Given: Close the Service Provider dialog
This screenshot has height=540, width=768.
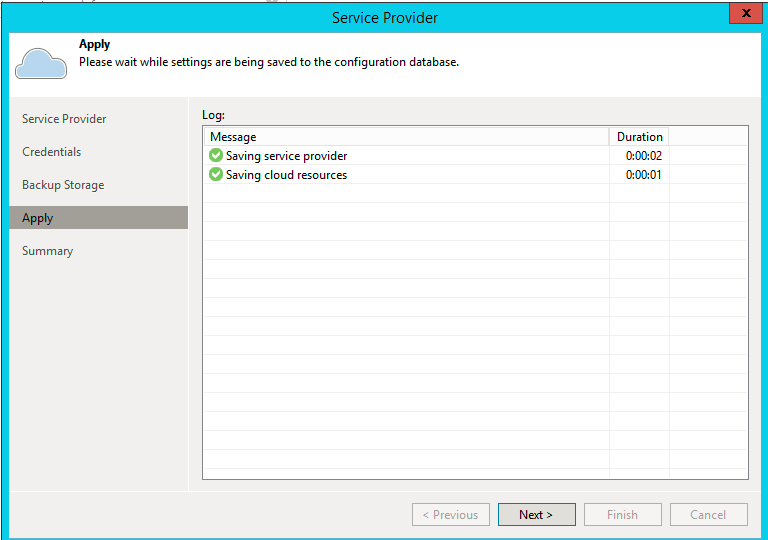Looking at the screenshot, I should coord(745,13).
